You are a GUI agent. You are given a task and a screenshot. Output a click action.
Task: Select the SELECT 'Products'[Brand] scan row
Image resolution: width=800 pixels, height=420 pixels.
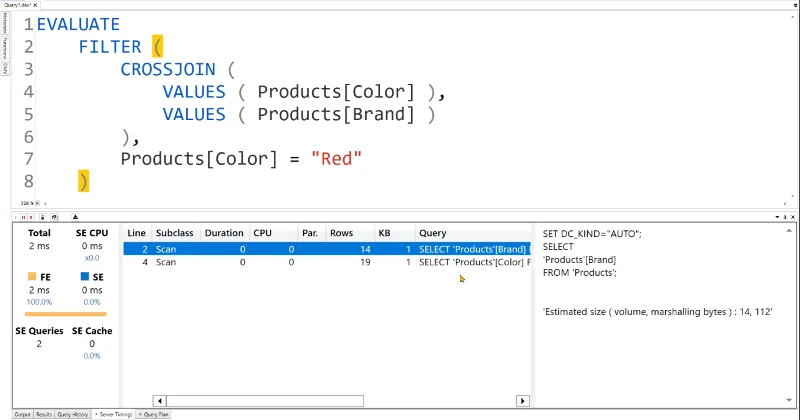click(327, 249)
